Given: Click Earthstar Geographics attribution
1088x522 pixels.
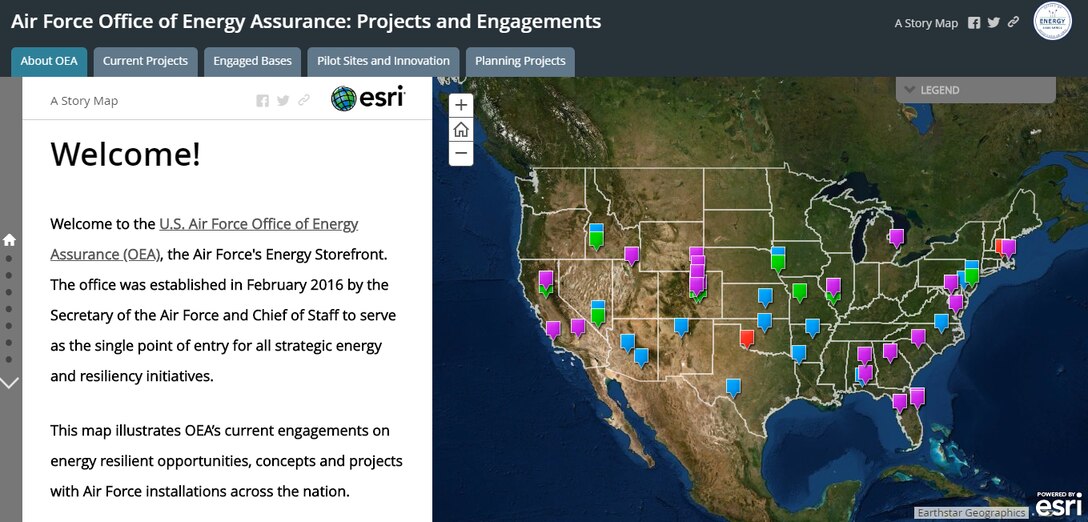Looking at the screenshot, I should tap(970, 513).
